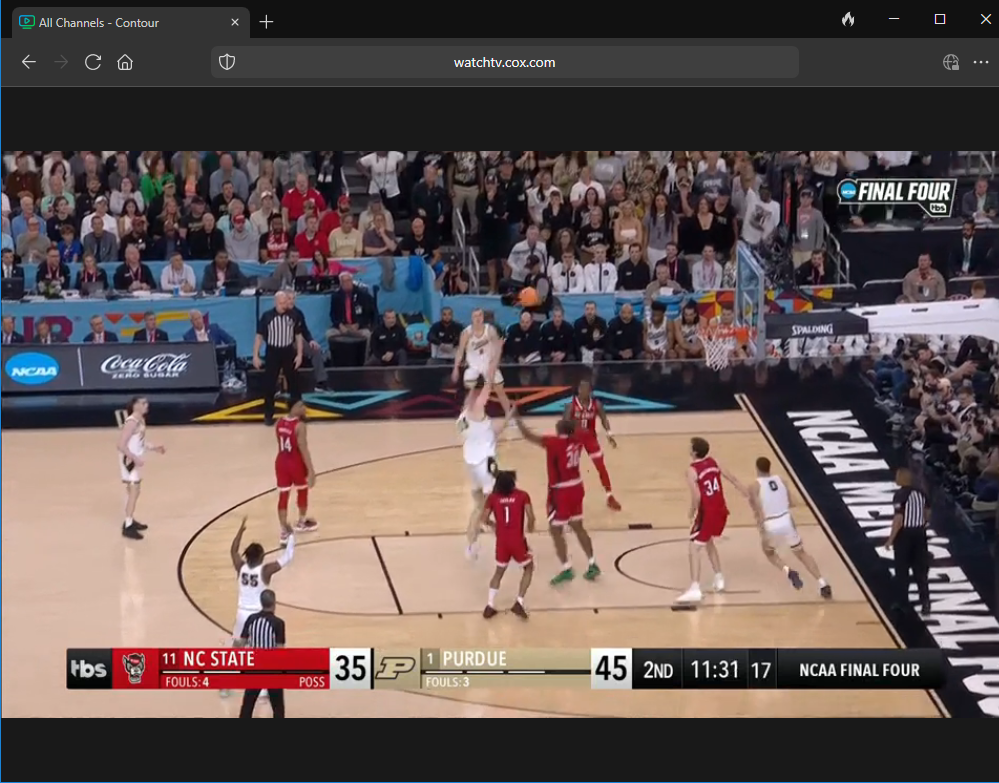Image resolution: width=999 pixels, height=783 pixels.
Task: Click the fire clear-data icon
Action: (847, 19)
